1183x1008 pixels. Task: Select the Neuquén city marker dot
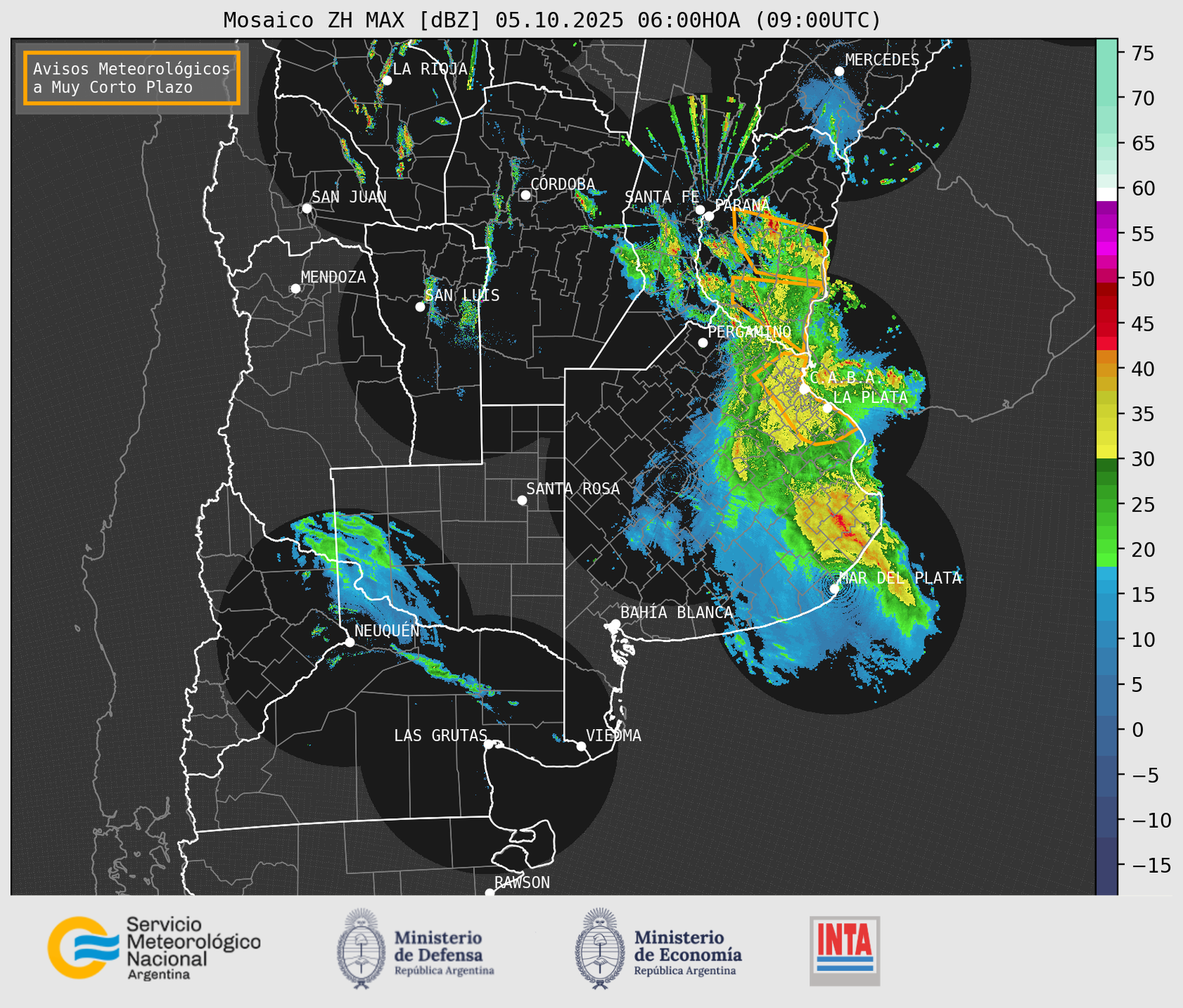pyautogui.click(x=350, y=642)
